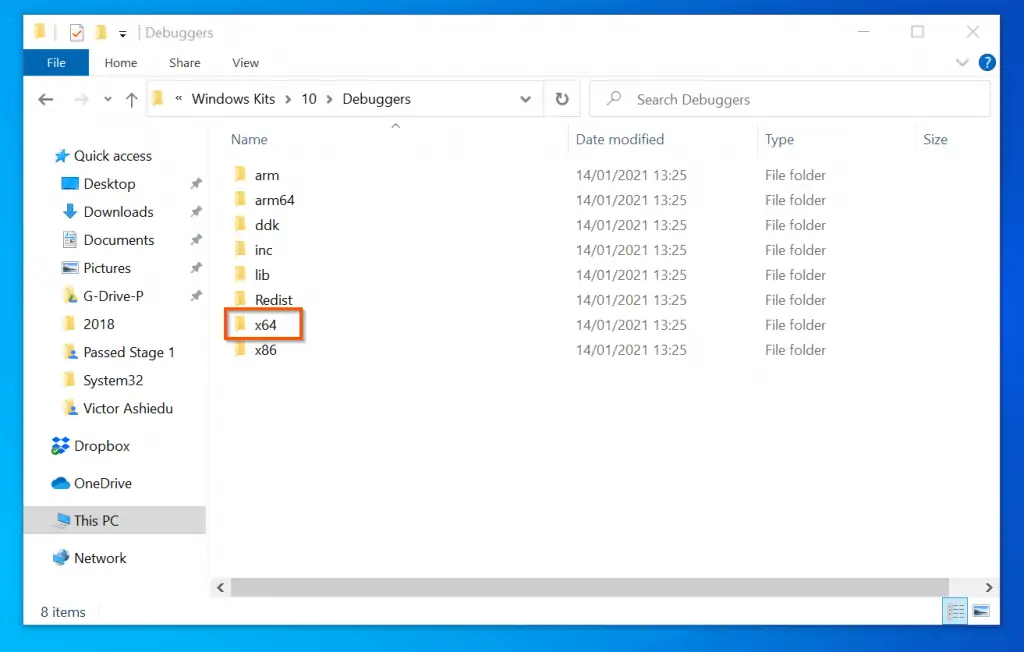Expand the ribbon with chevron
Image resolution: width=1024 pixels, height=652 pixels.
(x=962, y=62)
